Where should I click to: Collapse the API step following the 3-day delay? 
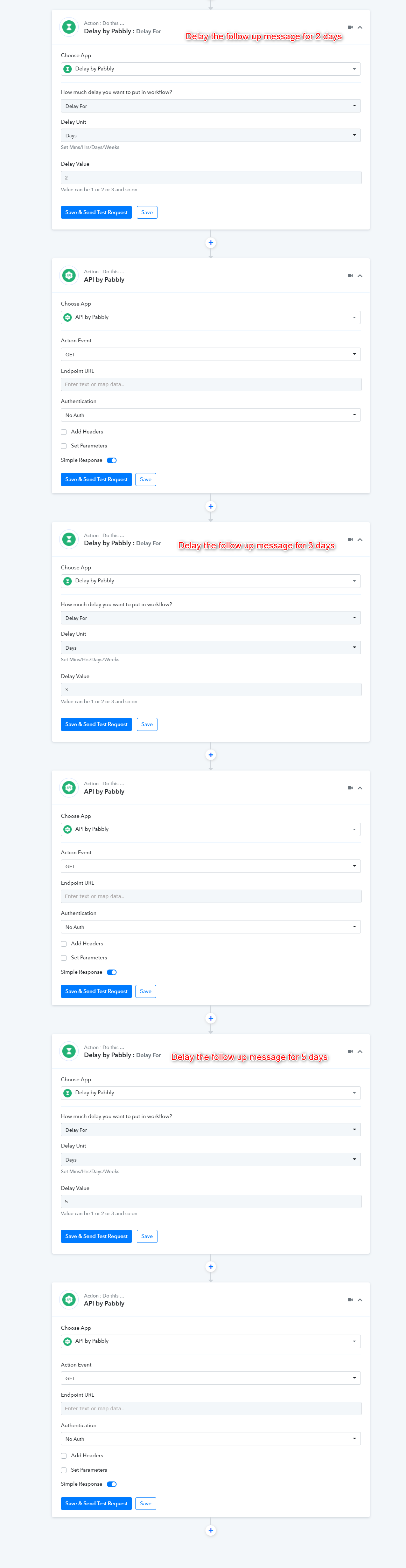pyautogui.click(x=360, y=788)
